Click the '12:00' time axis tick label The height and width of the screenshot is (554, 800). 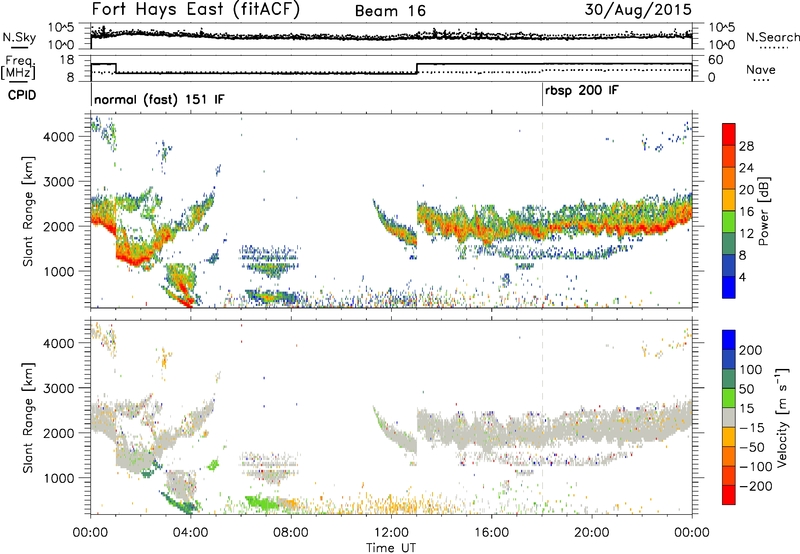tap(391, 533)
